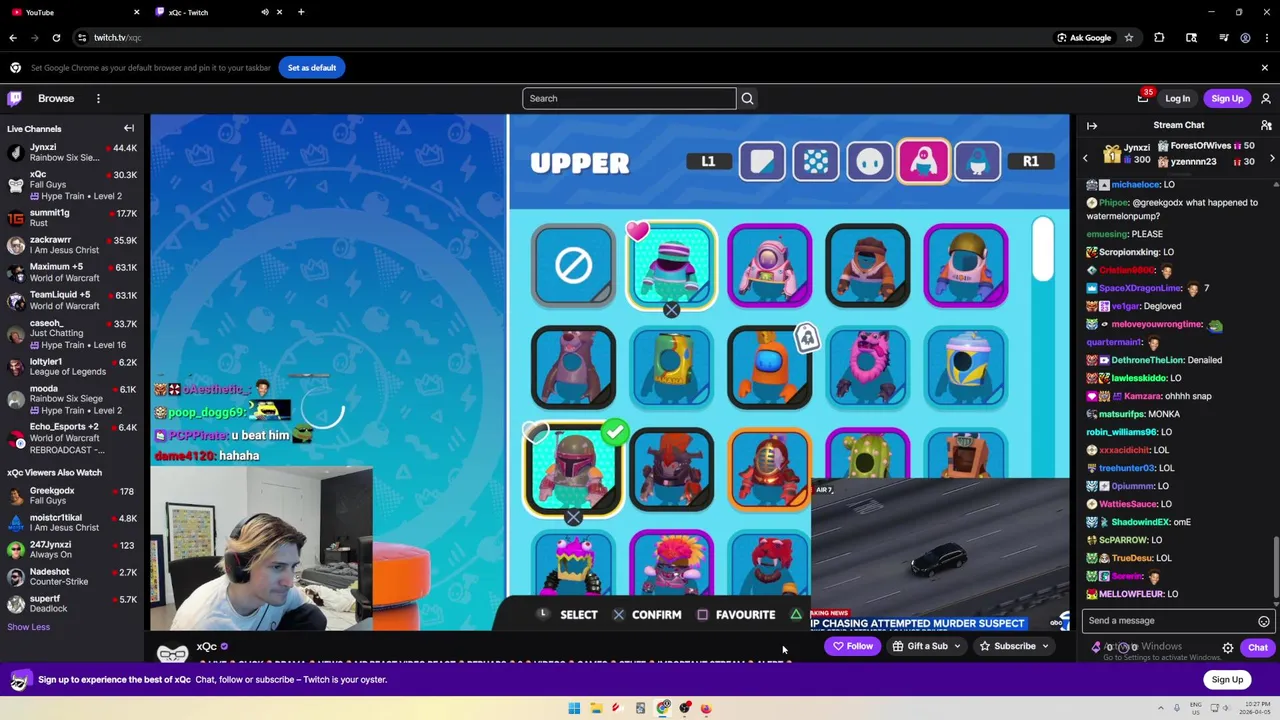Click the top Sign Up button
Image resolution: width=1280 pixels, height=720 pixels.
pyautogui.click(x=1227, y=98)
